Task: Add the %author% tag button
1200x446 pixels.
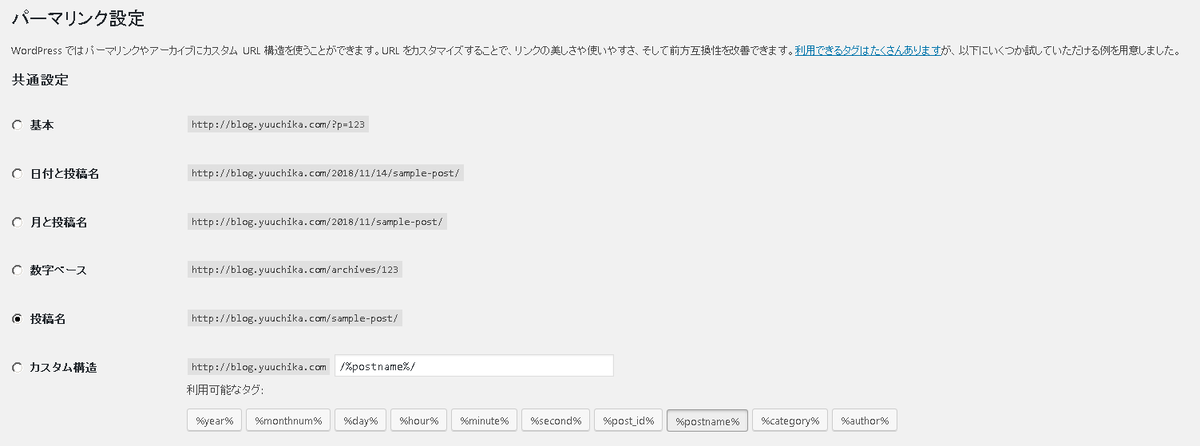Action: 865,421
